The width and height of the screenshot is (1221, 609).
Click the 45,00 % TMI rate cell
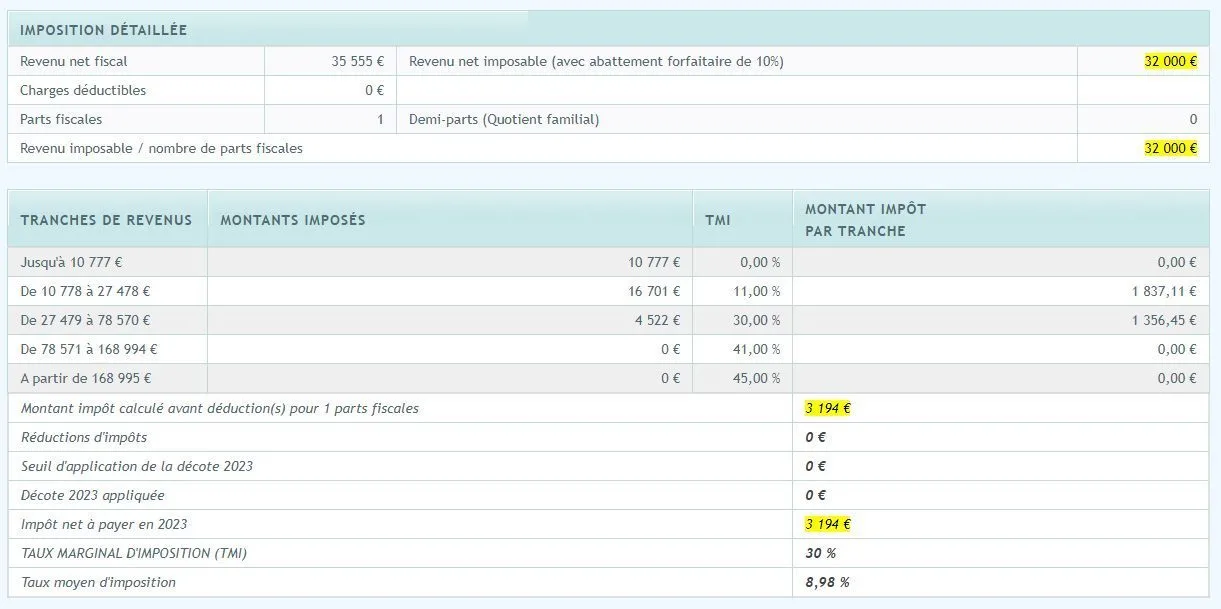click(x=760, y=378)
